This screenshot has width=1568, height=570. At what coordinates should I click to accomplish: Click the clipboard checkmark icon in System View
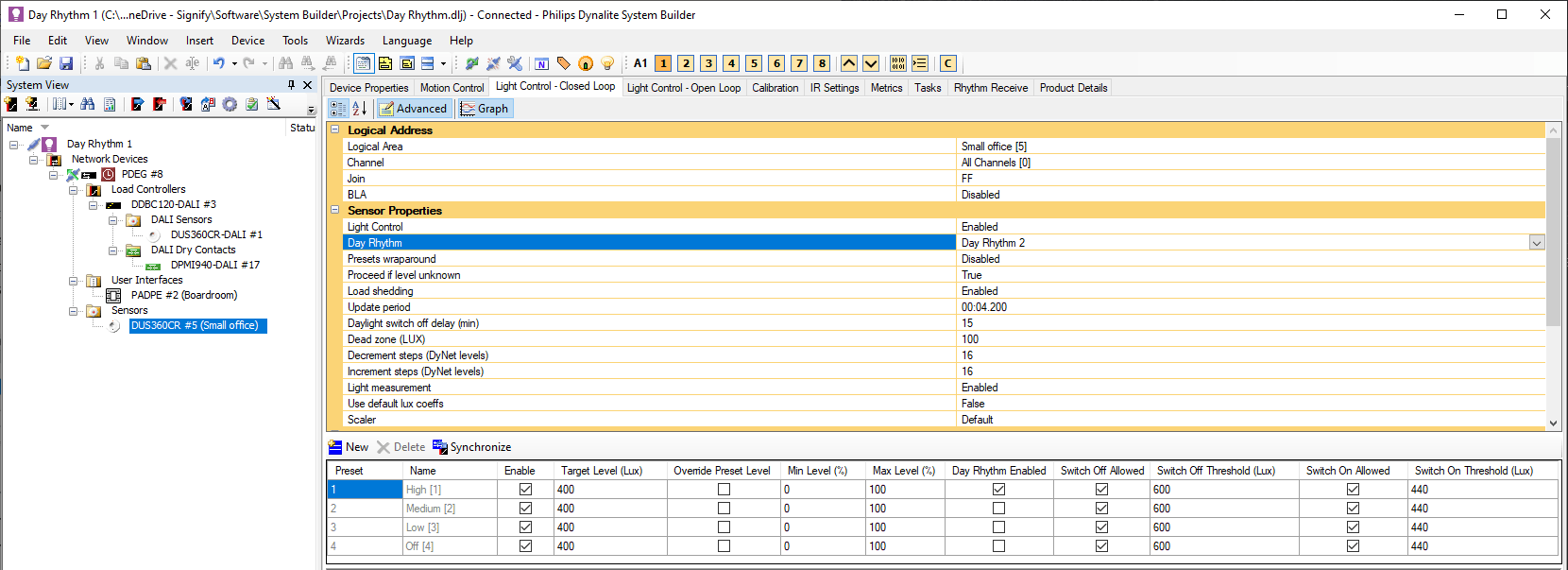click(x=251, y=104)
